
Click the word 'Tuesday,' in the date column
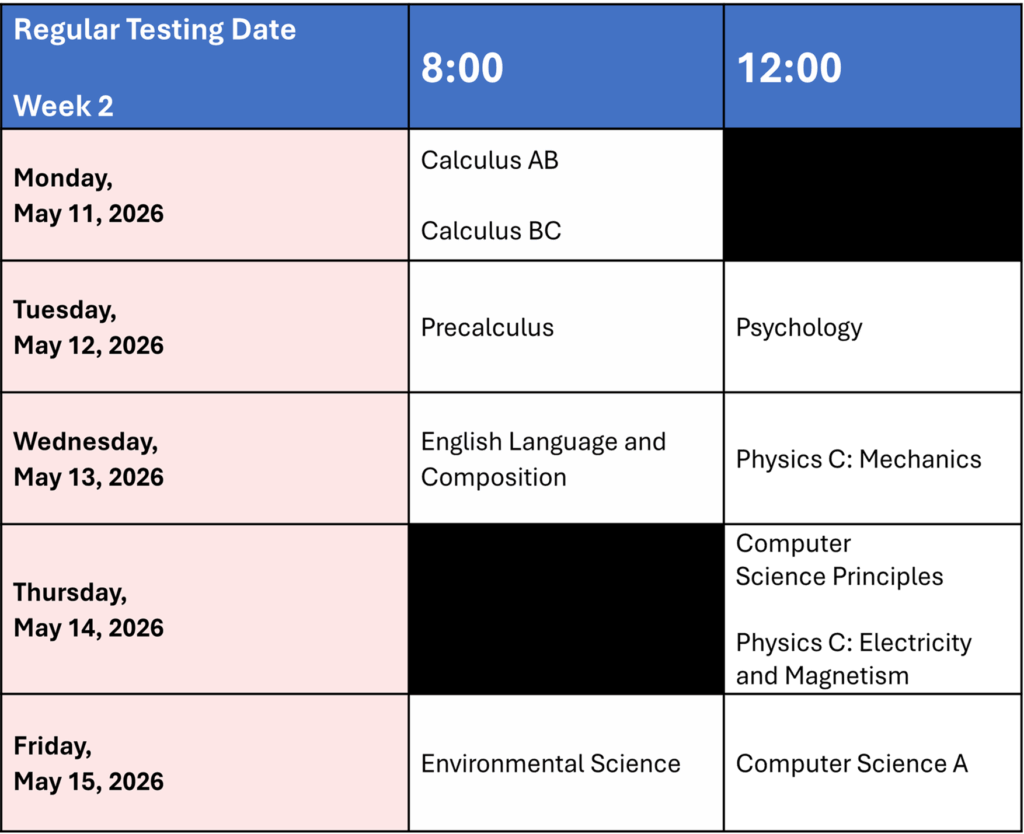(x=65, y=310)
